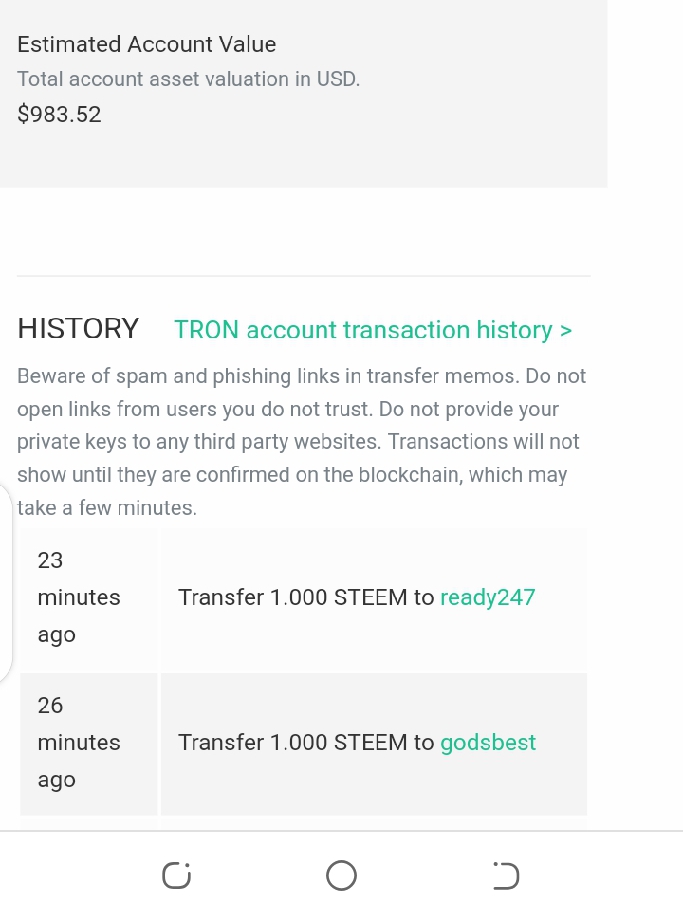Click the chevron after TRON history link
This screenshot has width=683, height=921.
click(x=566, y=330)
